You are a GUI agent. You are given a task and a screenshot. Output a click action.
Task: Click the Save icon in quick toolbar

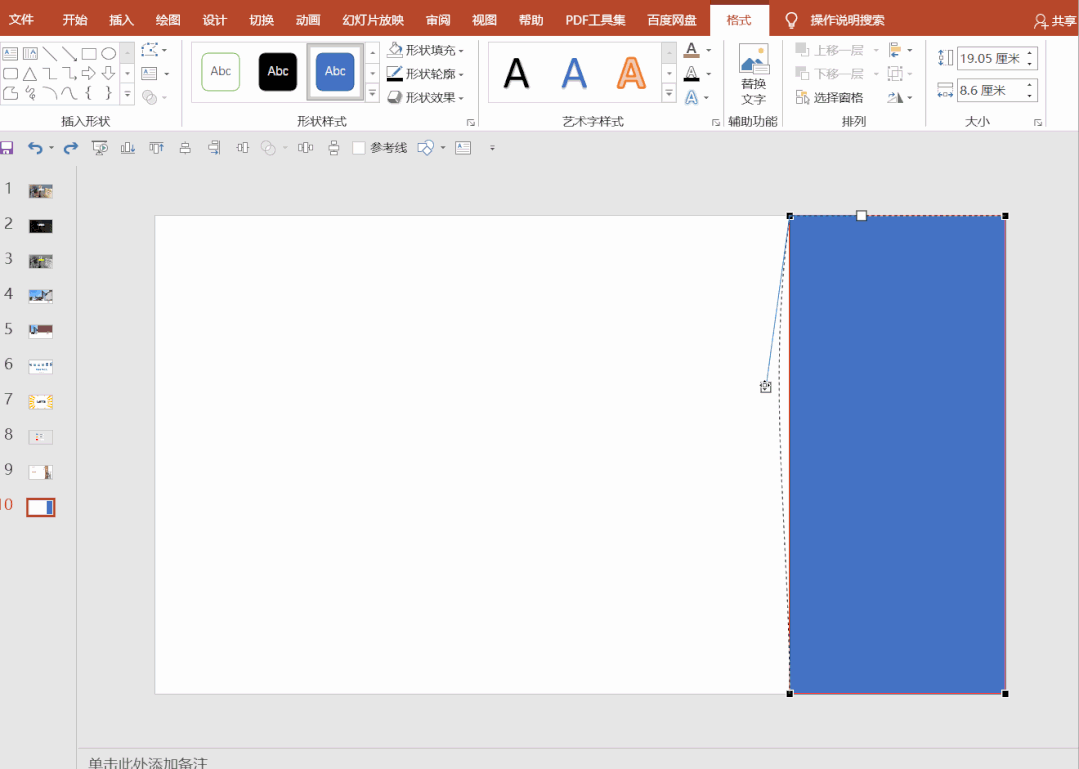point(7,148)
